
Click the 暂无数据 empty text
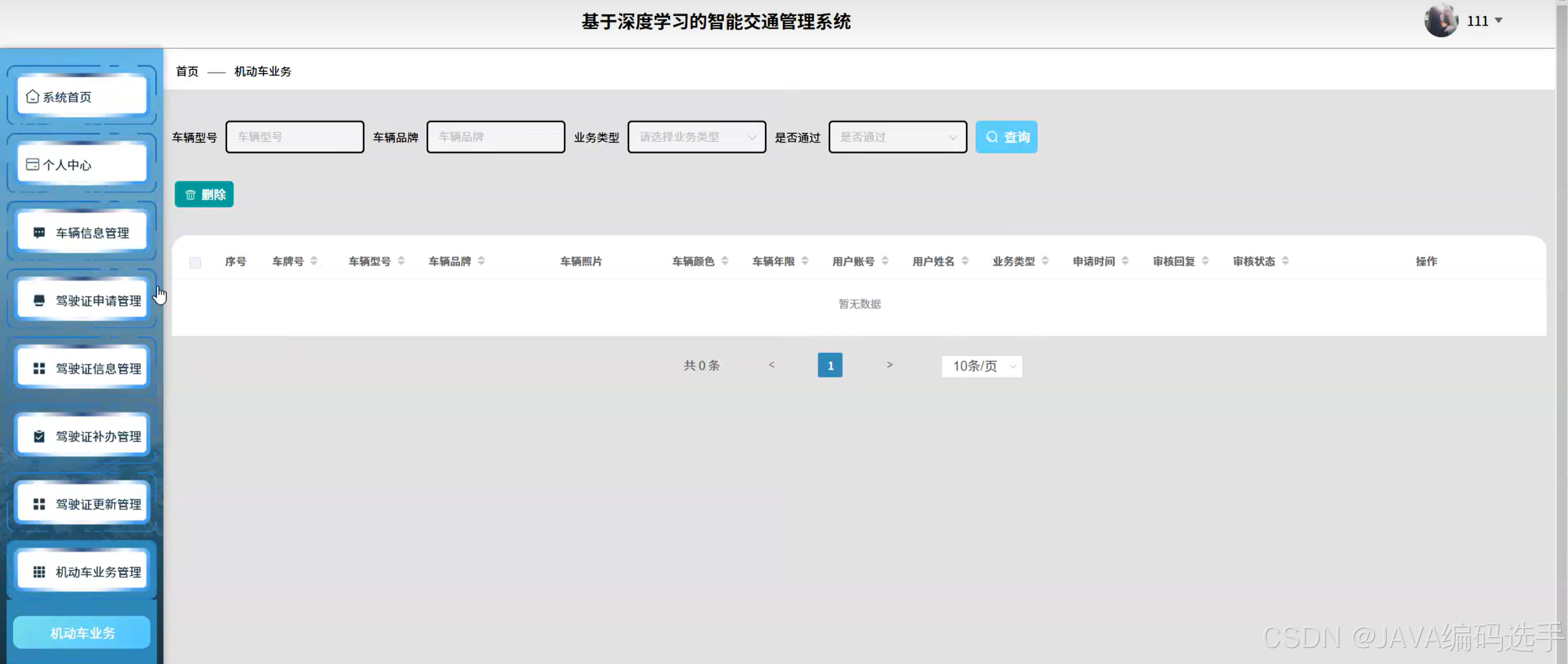pos(859,304)
